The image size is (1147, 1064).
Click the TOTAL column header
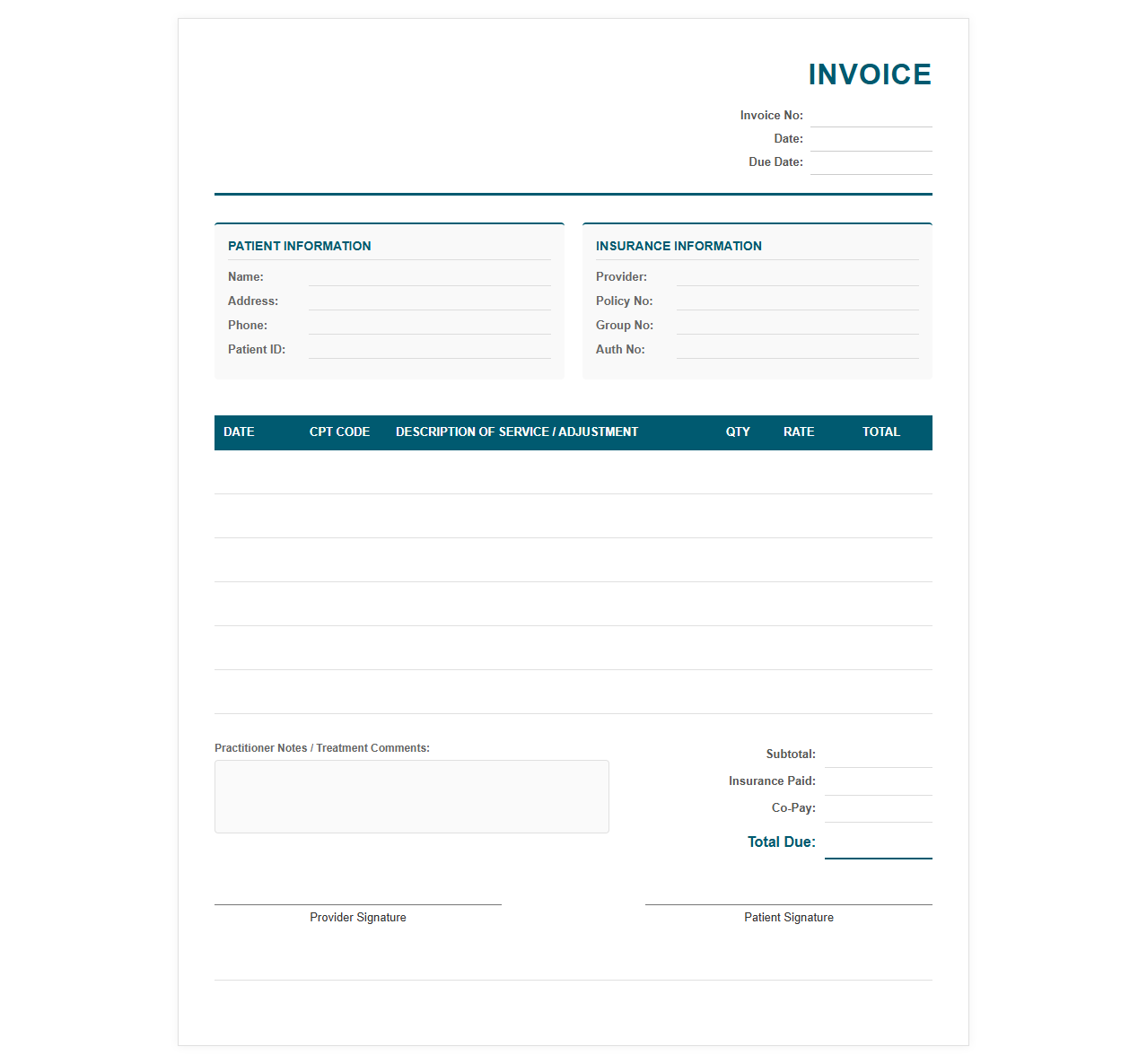click(881, 432)
